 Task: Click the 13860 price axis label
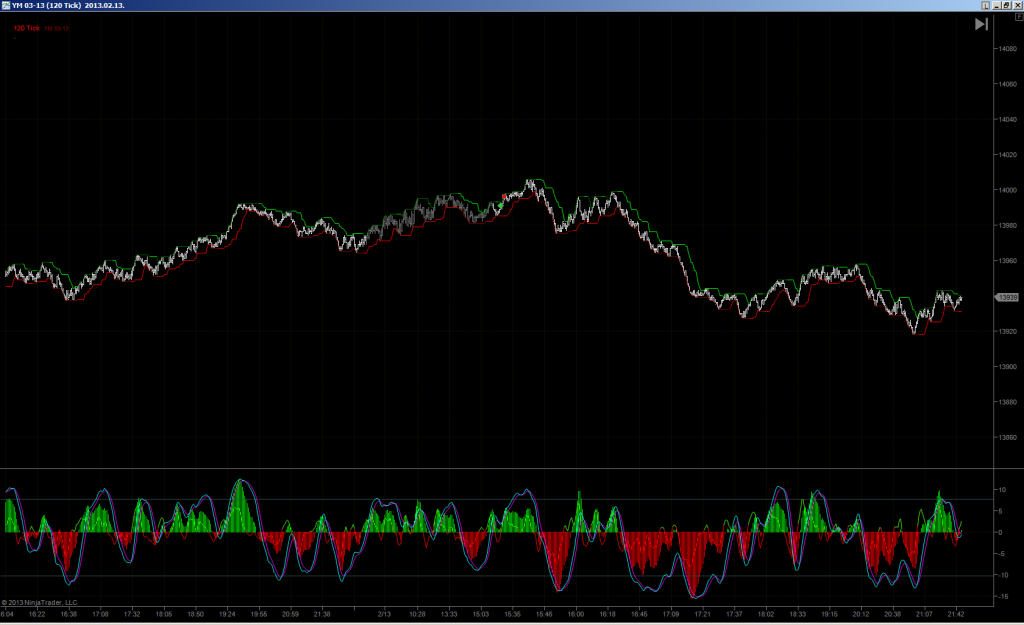click(1008, 437)
